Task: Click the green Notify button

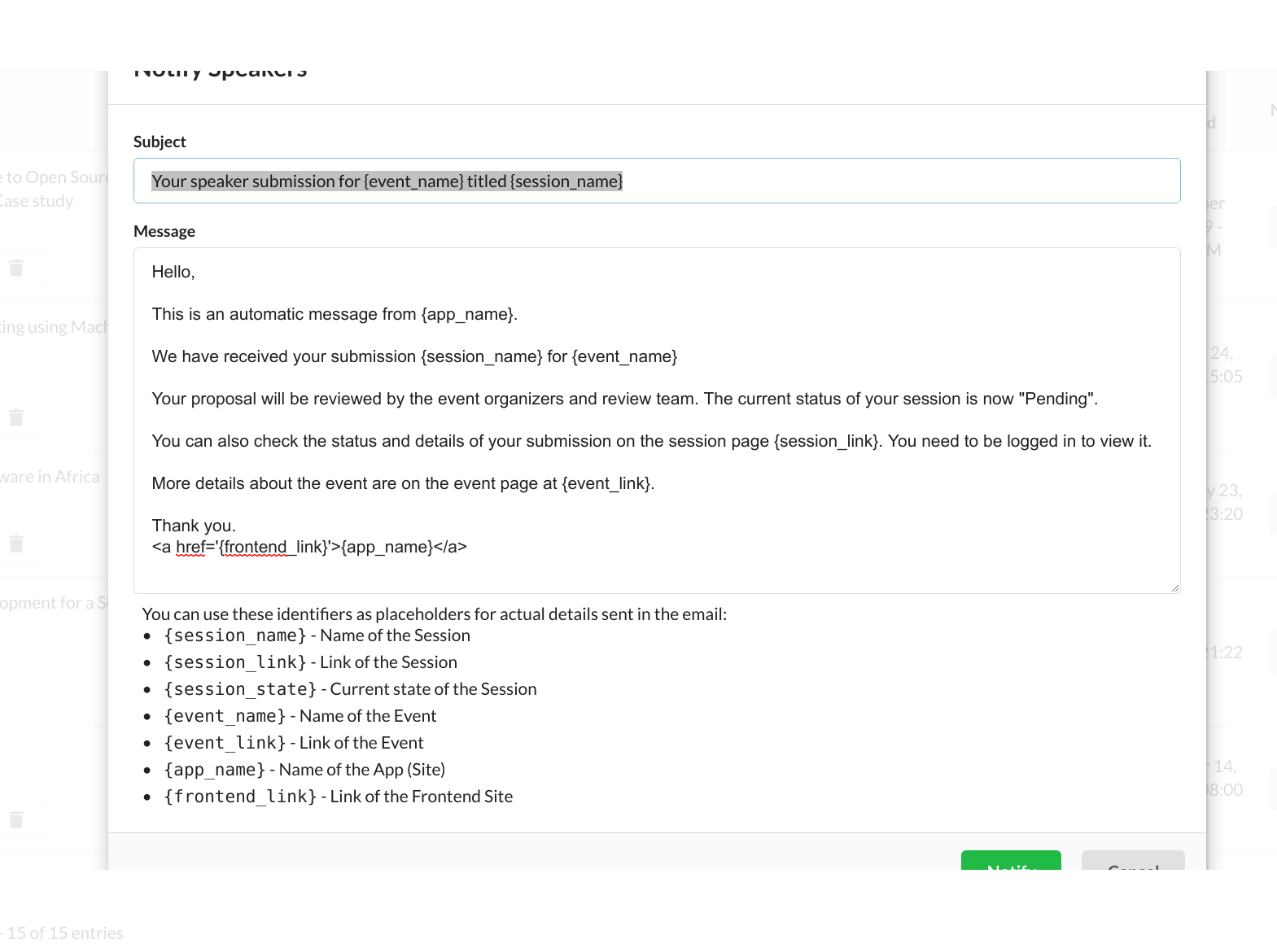Action: (x=1011, y=860)
